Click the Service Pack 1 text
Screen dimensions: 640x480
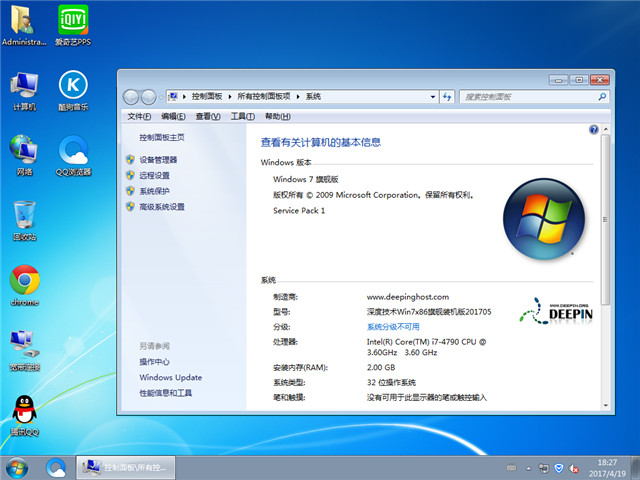(299, 211)
